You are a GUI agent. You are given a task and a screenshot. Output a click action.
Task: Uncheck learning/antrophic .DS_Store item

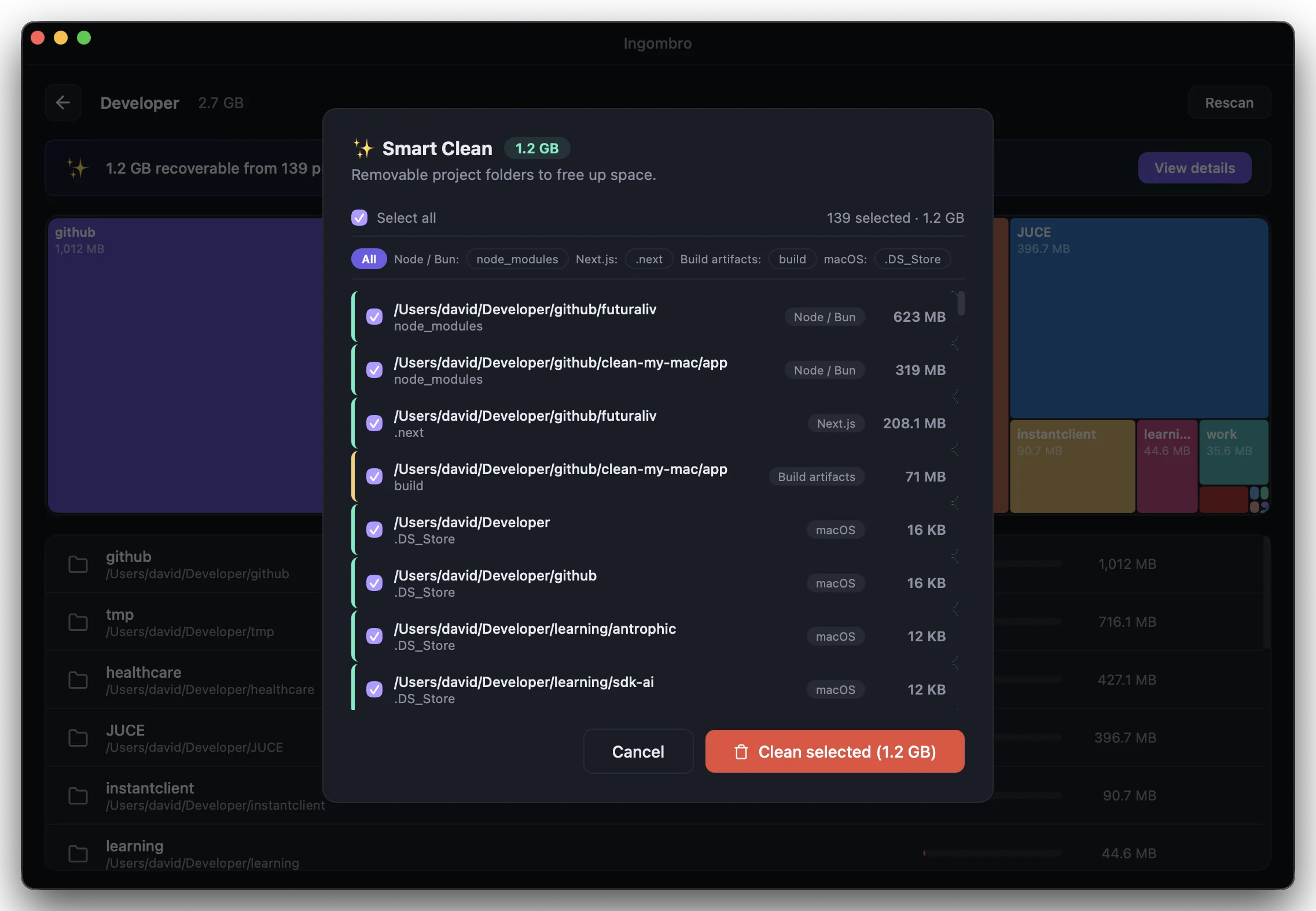[374, 636]
